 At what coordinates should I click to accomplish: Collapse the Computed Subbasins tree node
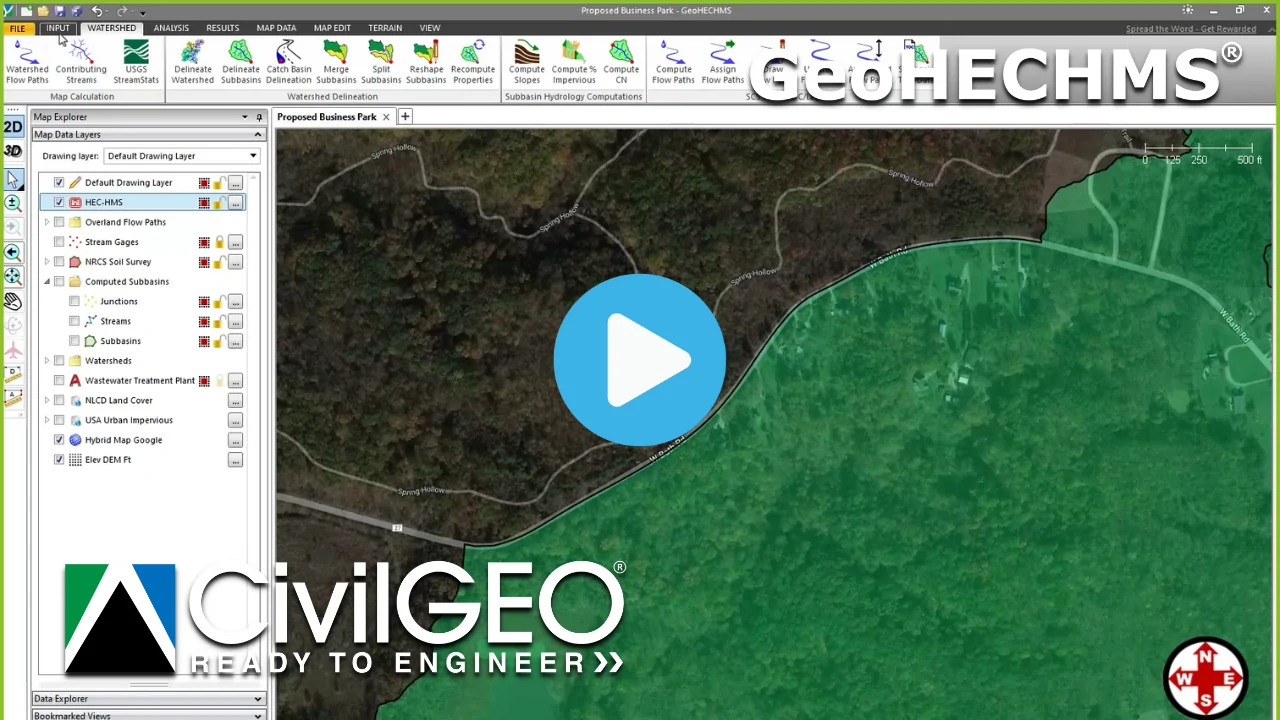tap(47, 281)
